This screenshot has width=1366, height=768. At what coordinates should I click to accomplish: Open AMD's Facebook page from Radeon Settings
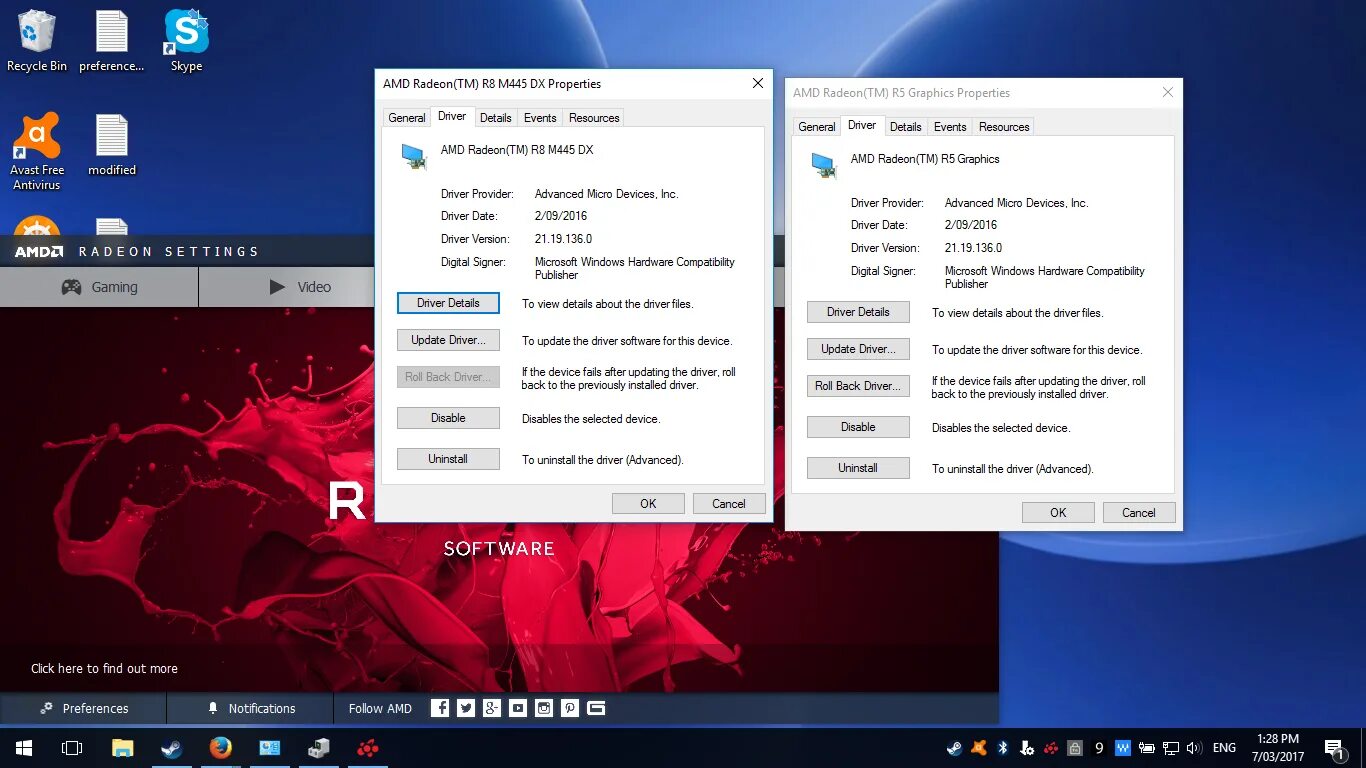coord(440,708)
